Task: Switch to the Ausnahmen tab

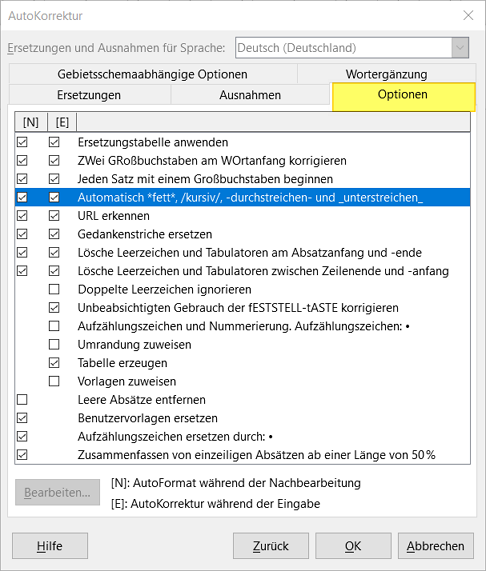Action: pyautogui.click(x=250, y=95)
